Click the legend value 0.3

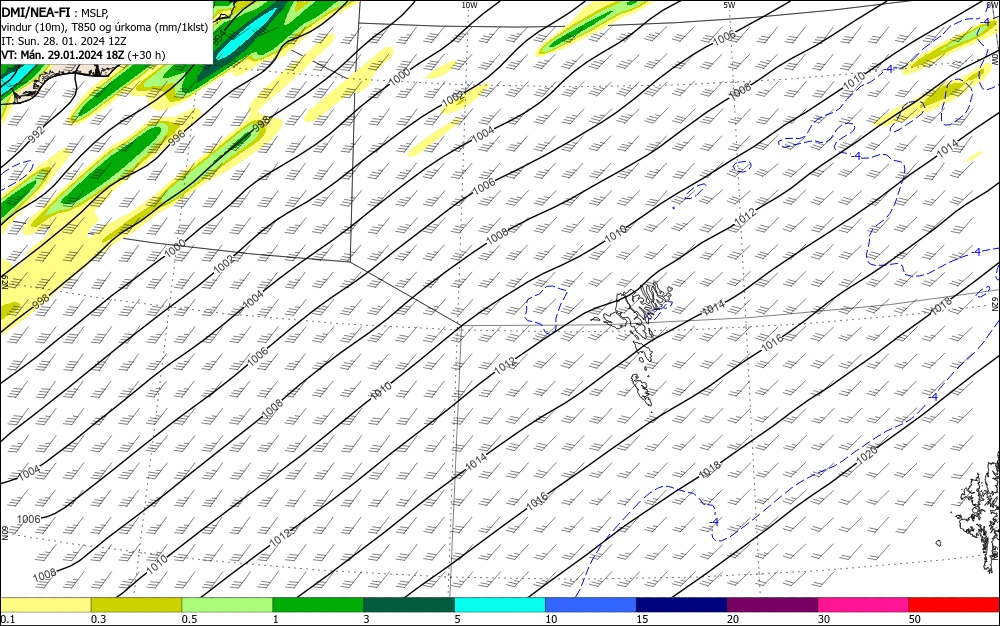[98, 619]
